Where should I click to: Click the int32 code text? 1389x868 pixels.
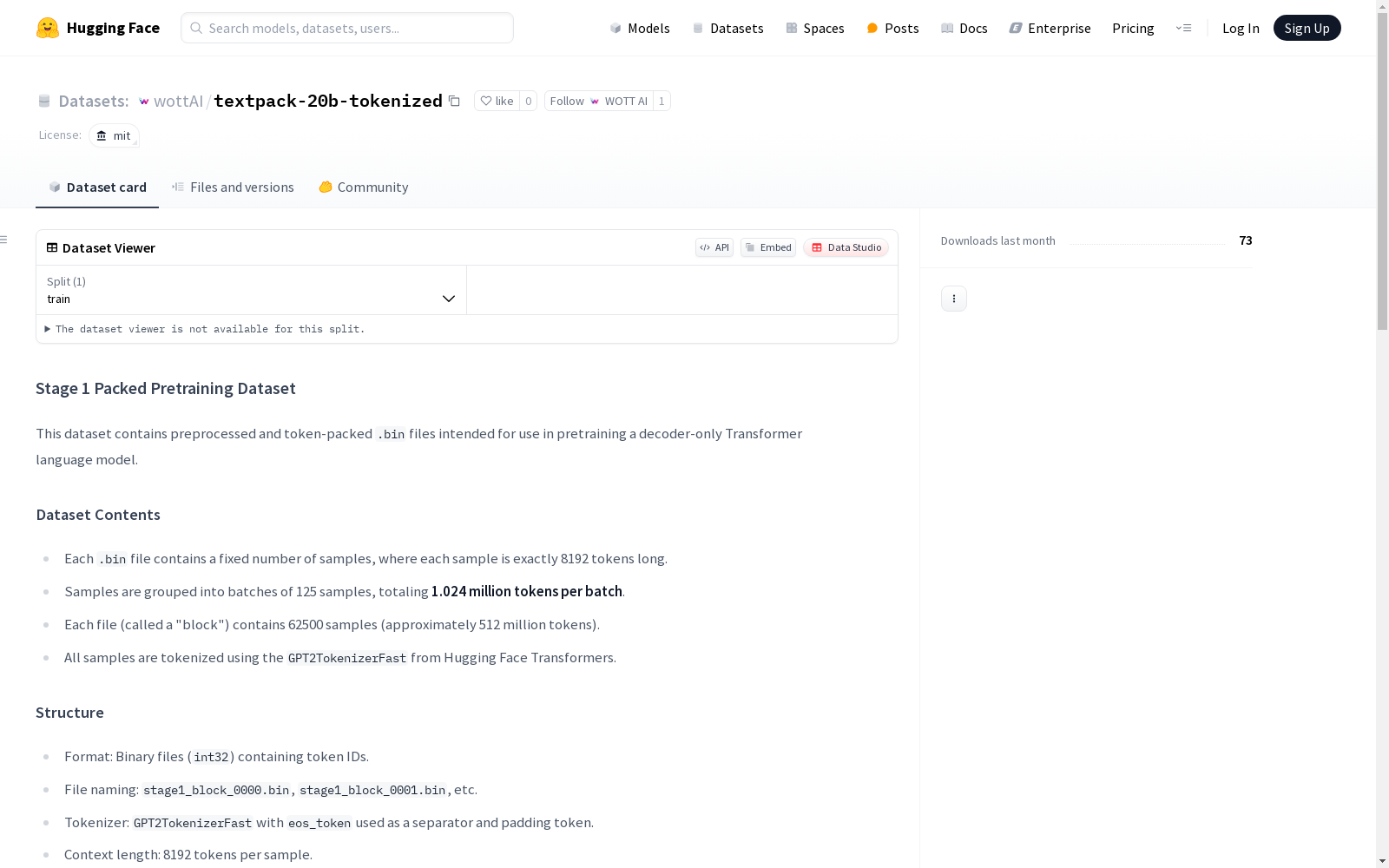click(211, 757)
